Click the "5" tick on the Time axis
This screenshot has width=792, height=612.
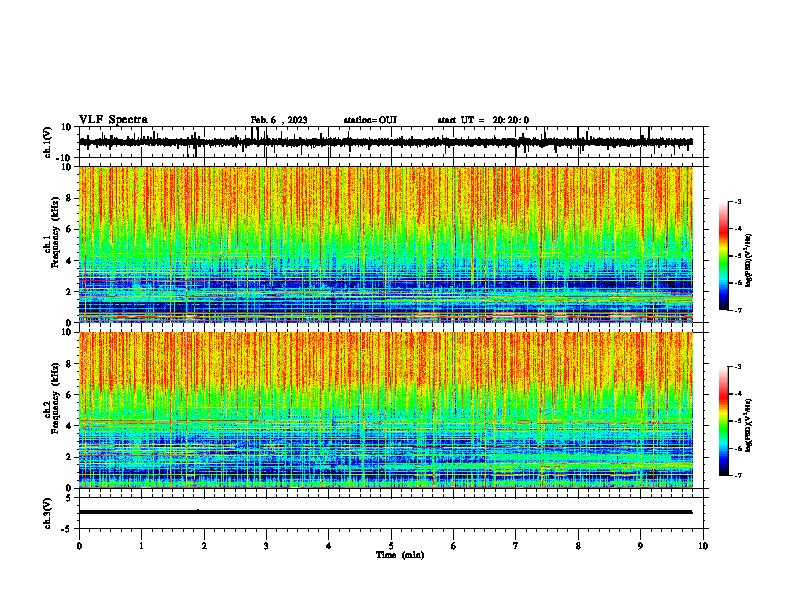pyautogui.click(x=391, y=546)
